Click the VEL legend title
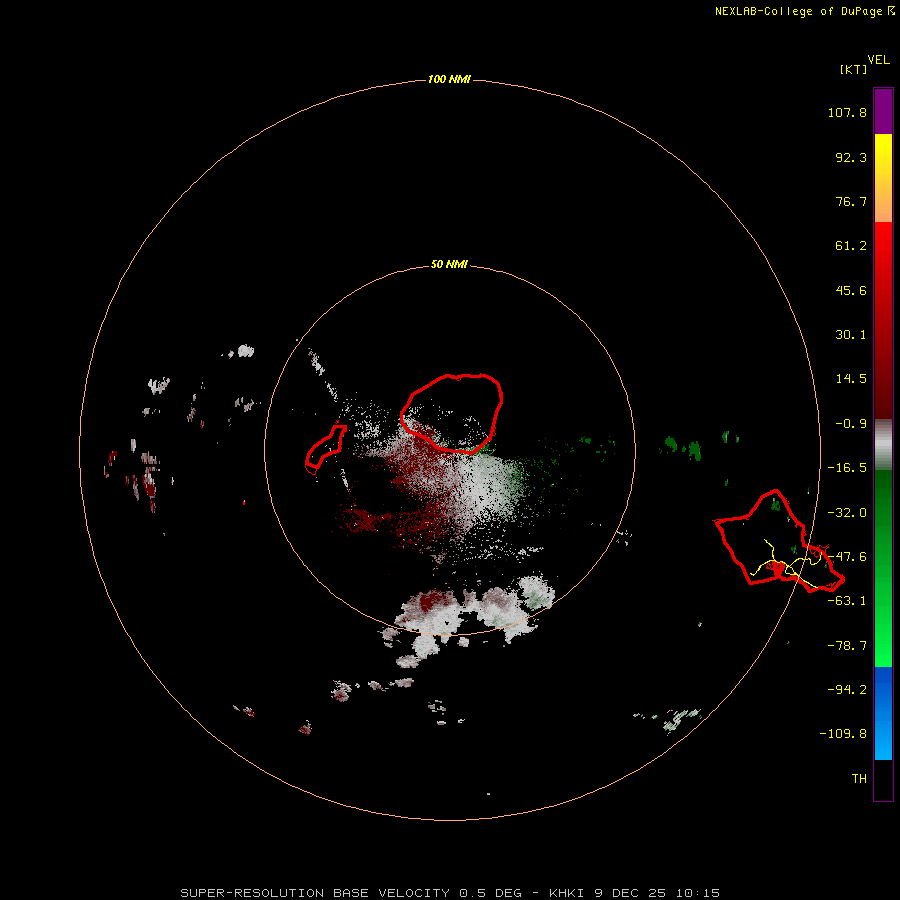 pyautogui.click(x=878, y=59)
